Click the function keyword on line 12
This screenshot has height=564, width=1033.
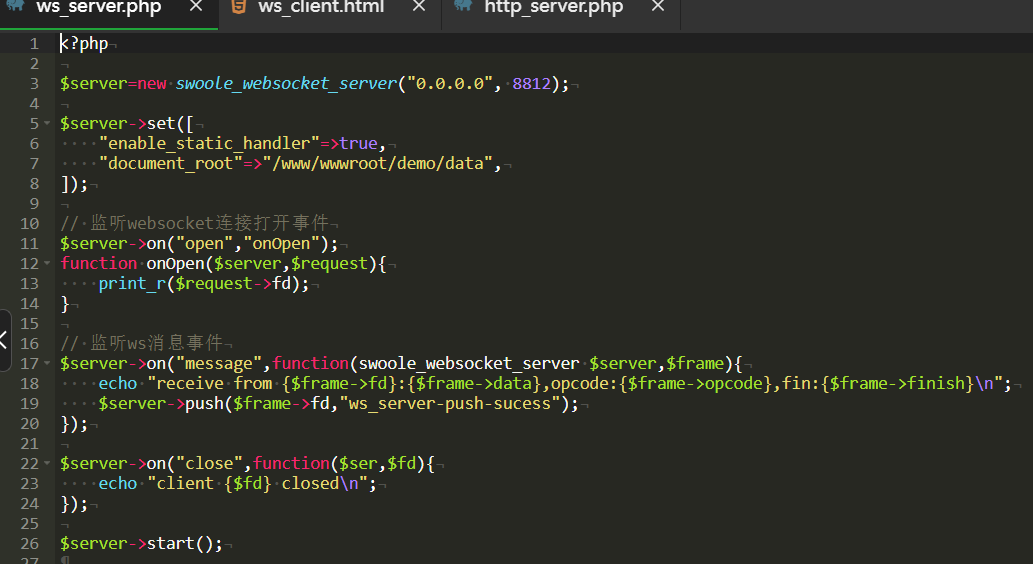(x=99, y=264)
